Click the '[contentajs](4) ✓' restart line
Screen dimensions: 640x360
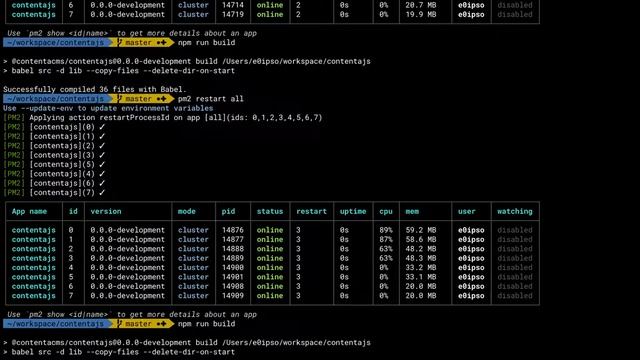click(54, 174)
